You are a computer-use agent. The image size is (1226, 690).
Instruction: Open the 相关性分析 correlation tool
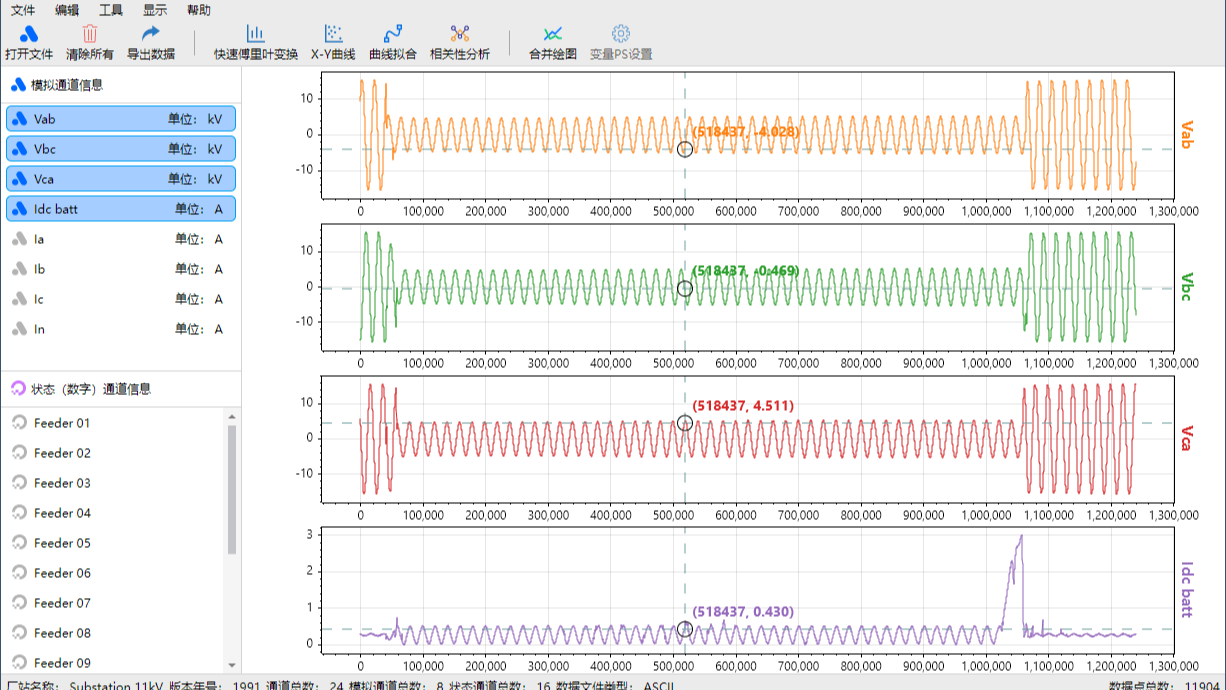tap(460, 44)
